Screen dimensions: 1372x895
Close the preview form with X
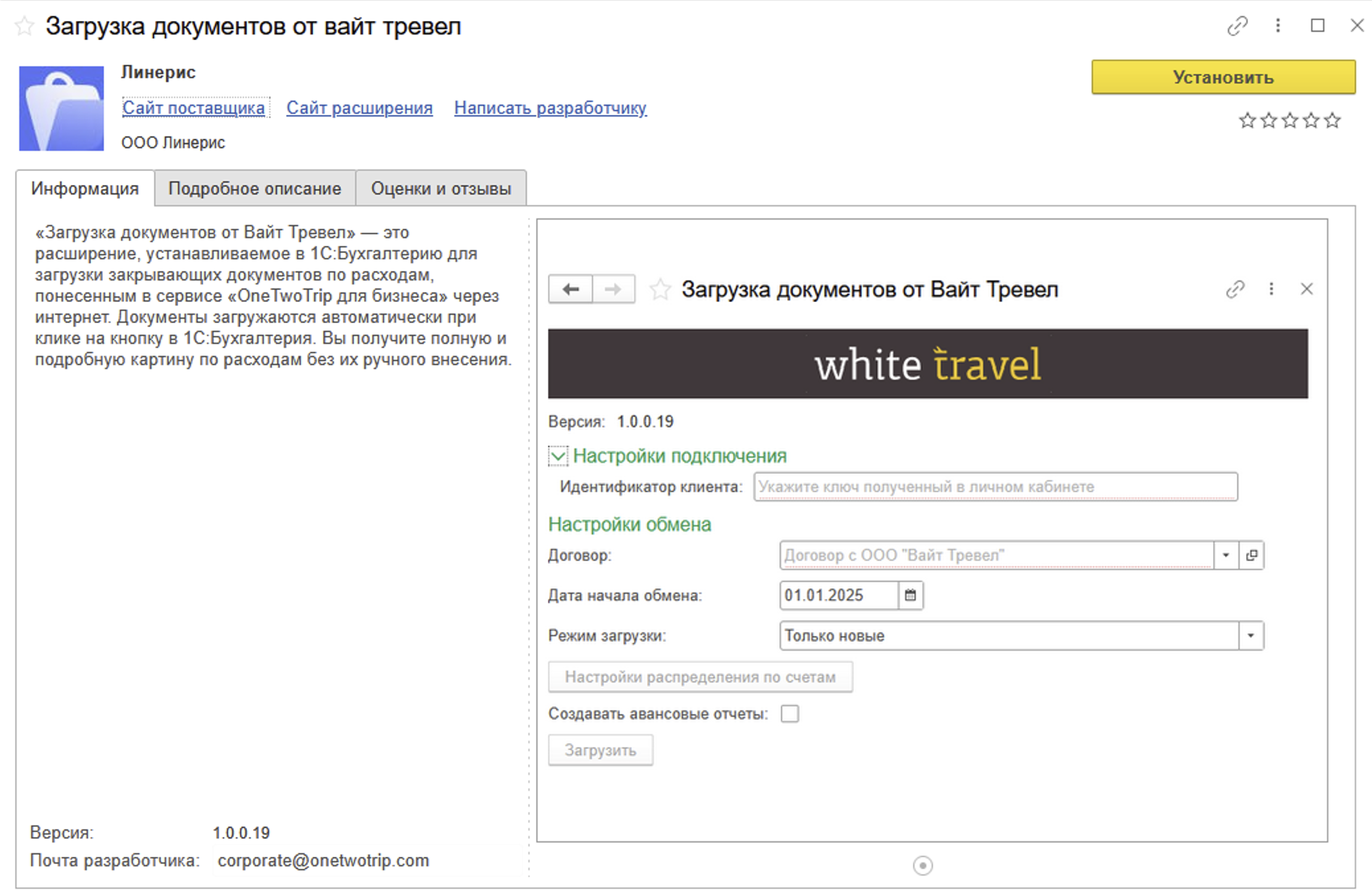point(1307,290)
